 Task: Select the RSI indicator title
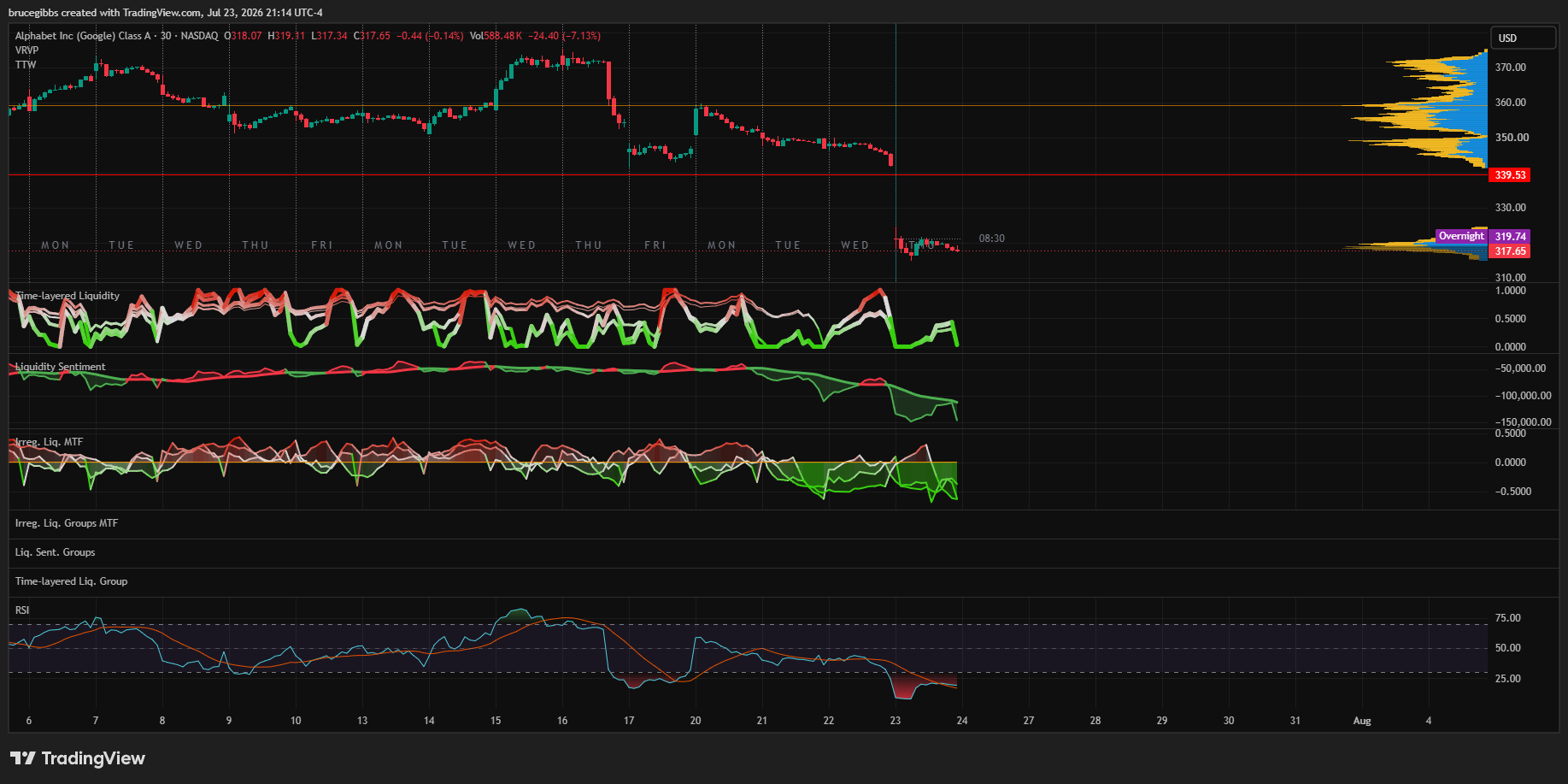[x=22, y=610]
